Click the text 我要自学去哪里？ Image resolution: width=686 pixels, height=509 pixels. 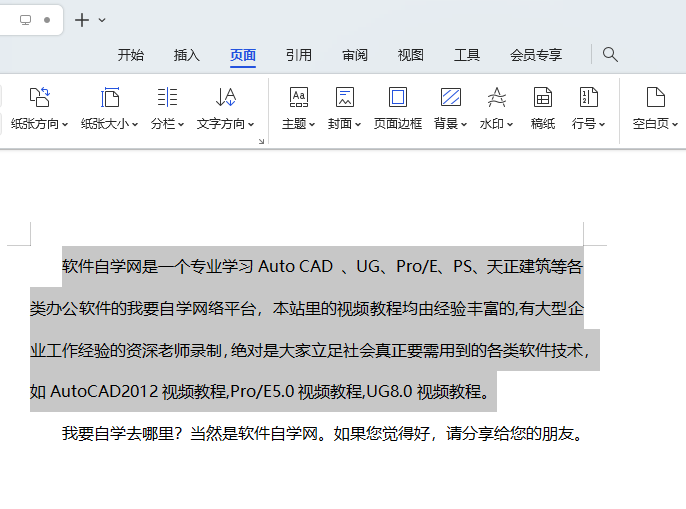pyautogui.click(x=122, y=434)
